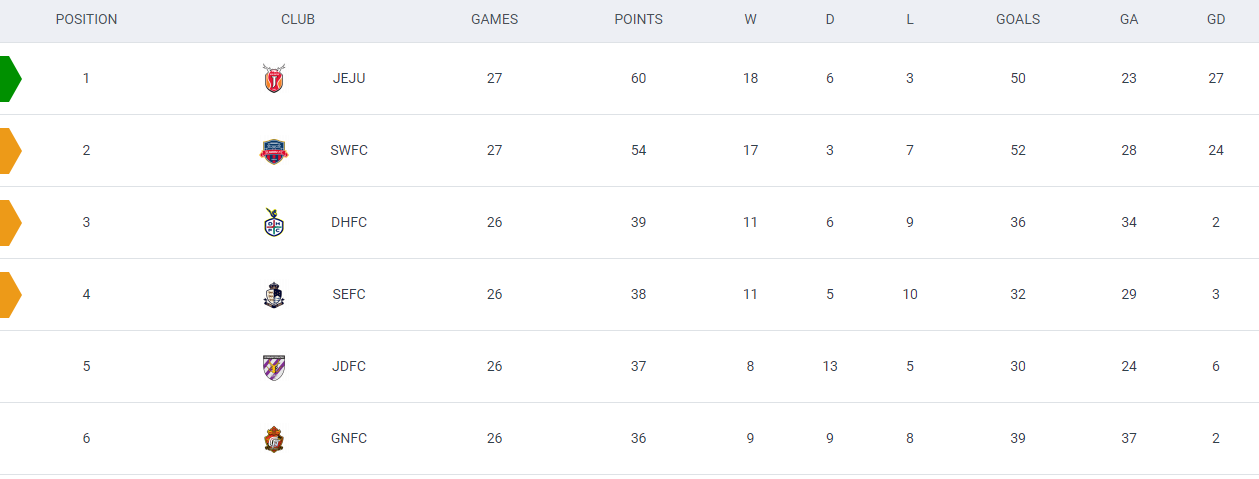1259x479 pixels.
Task: Open the JEJU club name link
Action: [x=349, y=78]
